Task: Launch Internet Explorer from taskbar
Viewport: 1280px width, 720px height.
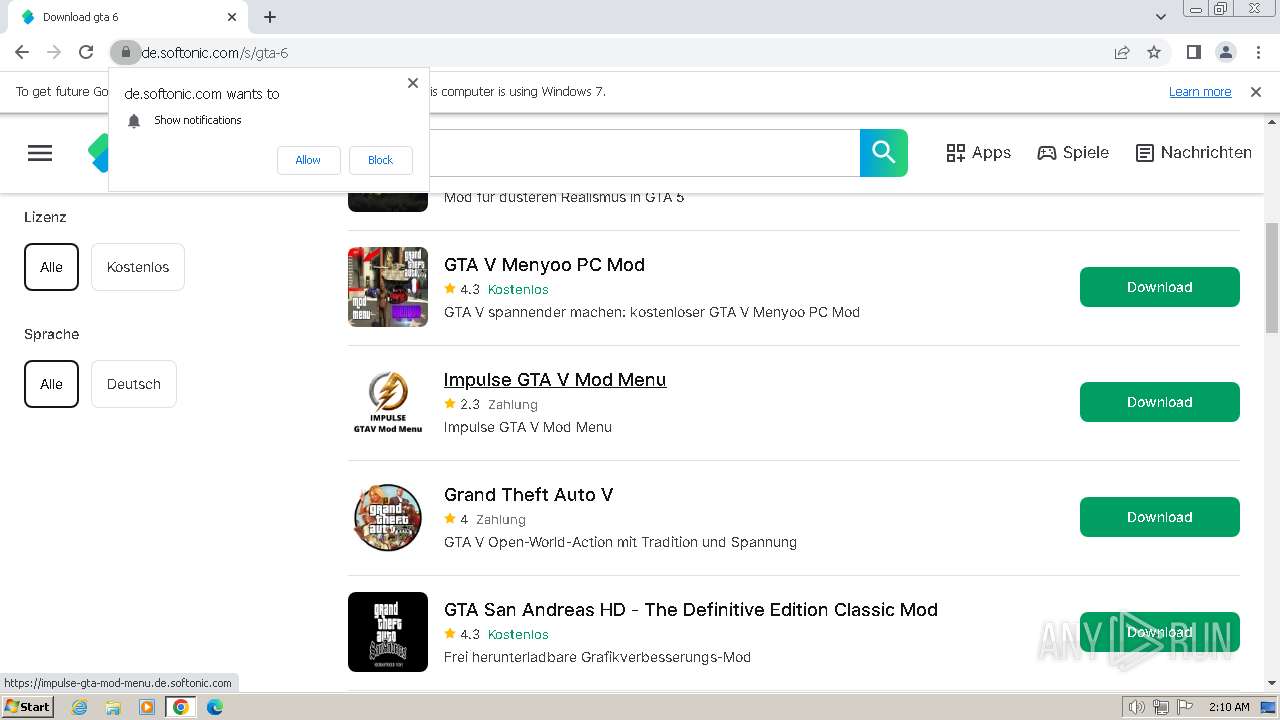Action: (x=80, y=707)
